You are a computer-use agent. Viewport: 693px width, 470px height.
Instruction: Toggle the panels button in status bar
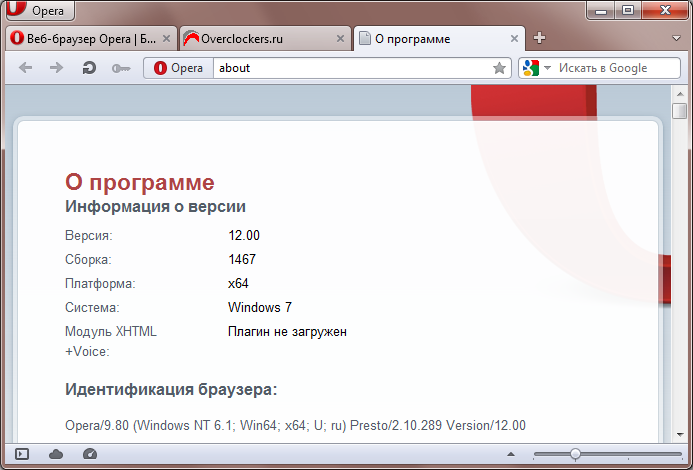(x=22, y=454)
